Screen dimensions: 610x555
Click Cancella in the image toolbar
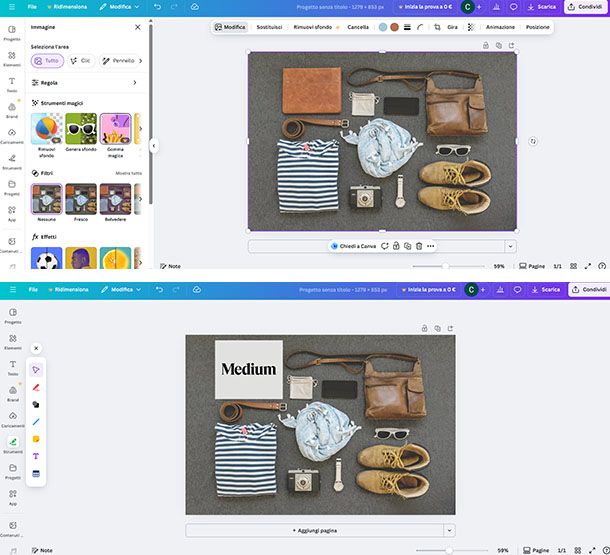(x=358, y=27)
